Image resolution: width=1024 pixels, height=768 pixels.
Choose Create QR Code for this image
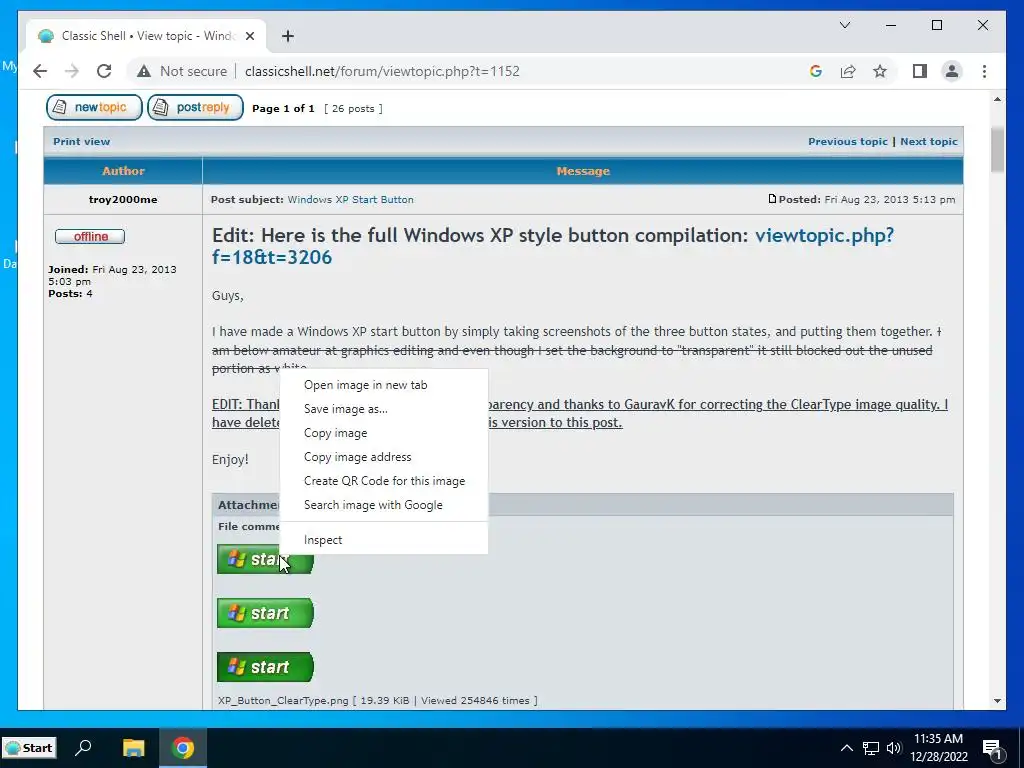(384, 481)
